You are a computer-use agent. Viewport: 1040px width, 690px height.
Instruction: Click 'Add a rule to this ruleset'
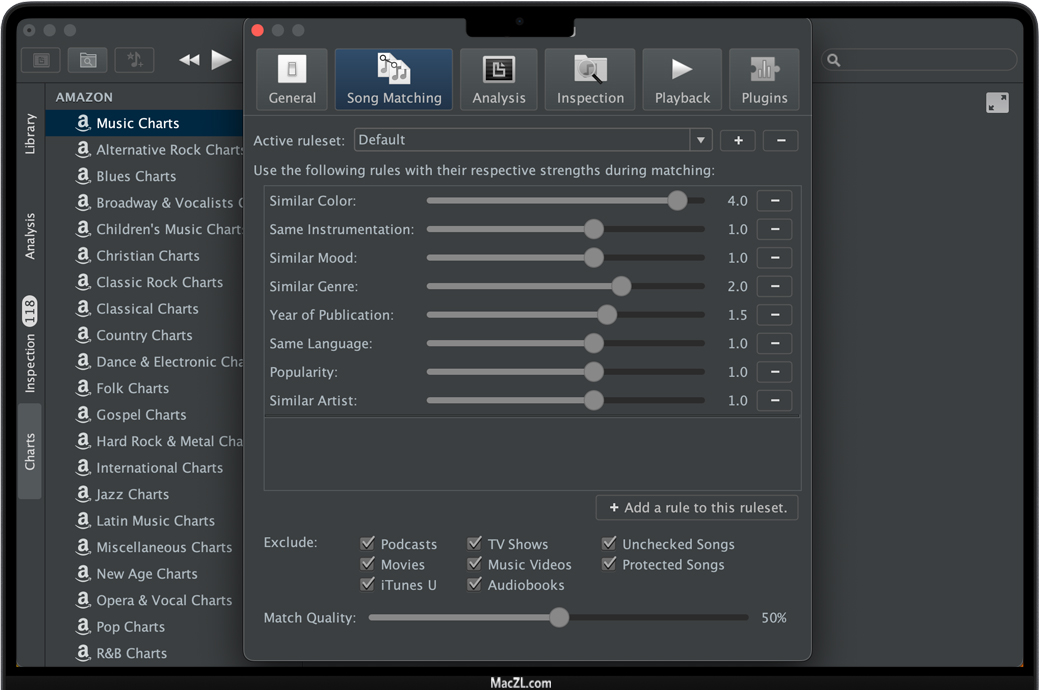tap(697, 508)
